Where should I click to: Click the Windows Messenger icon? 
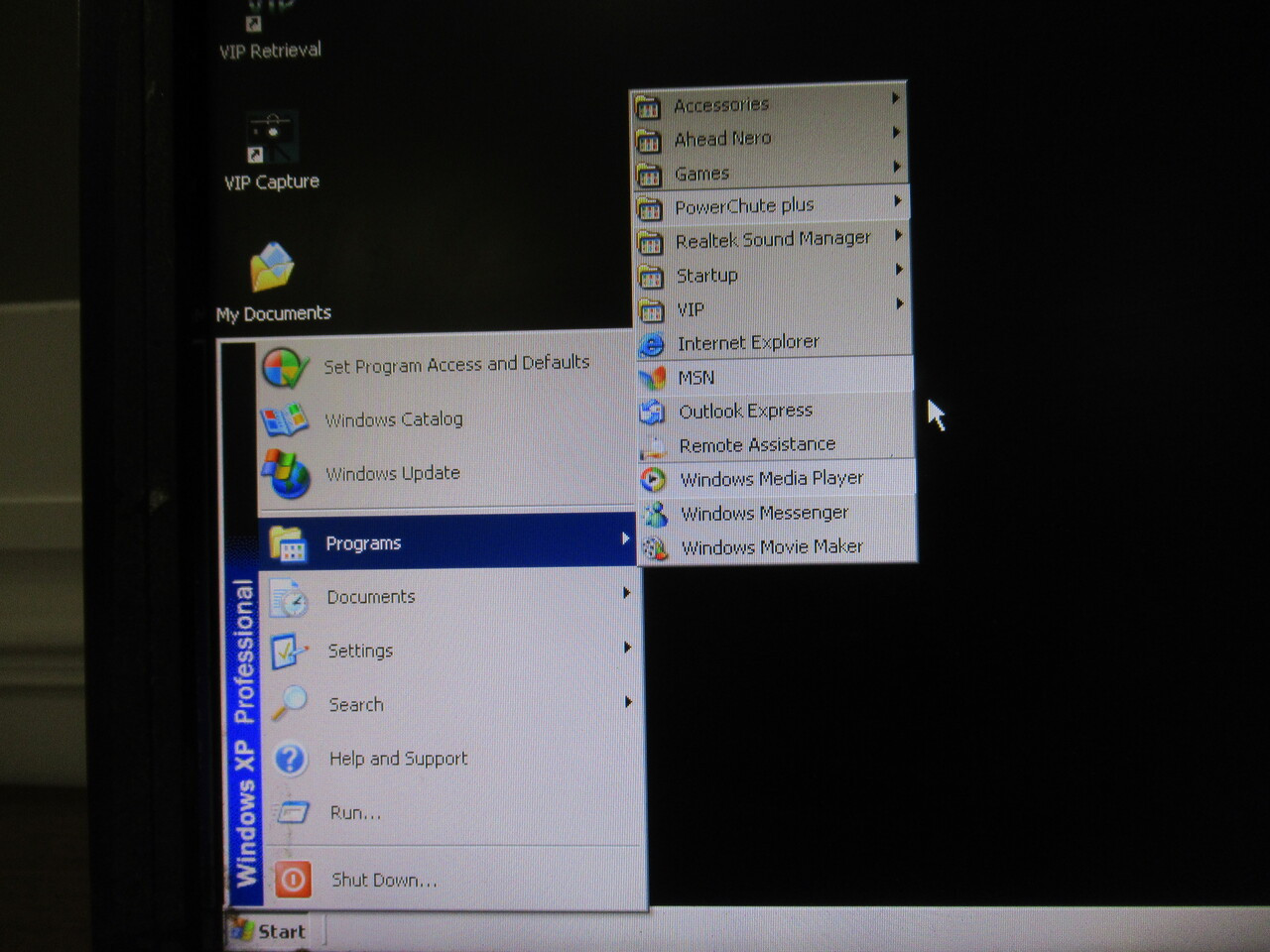(654, 514)
